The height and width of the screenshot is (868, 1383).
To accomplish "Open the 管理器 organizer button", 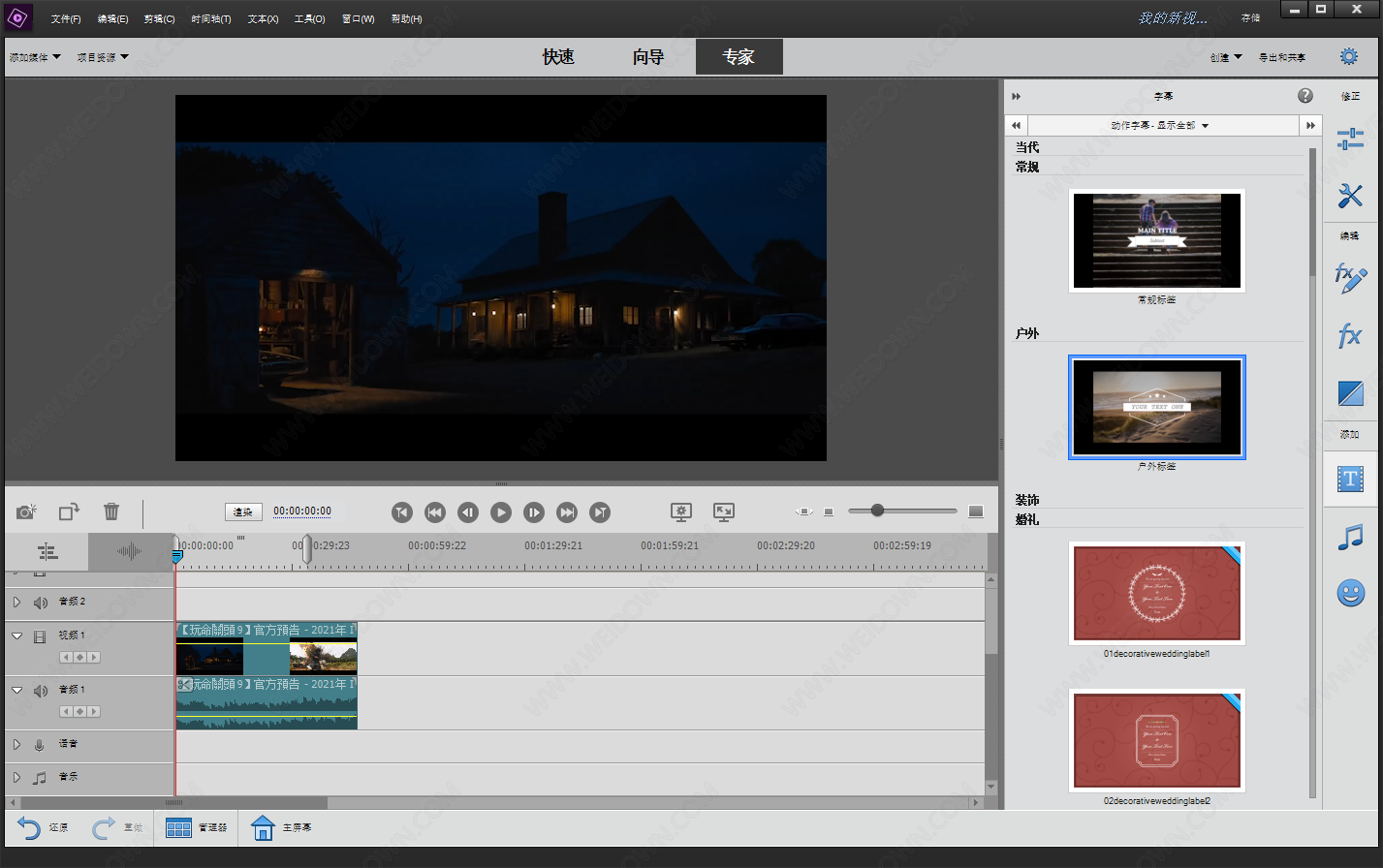I will pos(197,828).
